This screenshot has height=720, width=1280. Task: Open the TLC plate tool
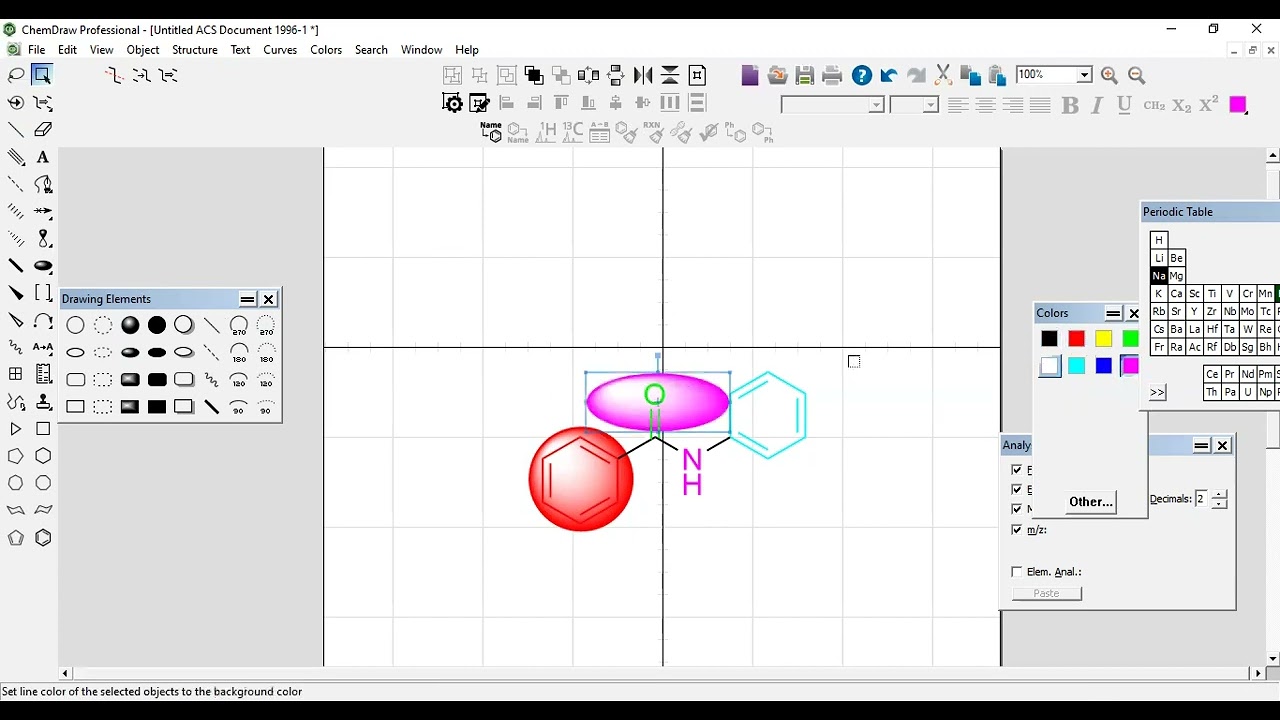tap(43, 374)
